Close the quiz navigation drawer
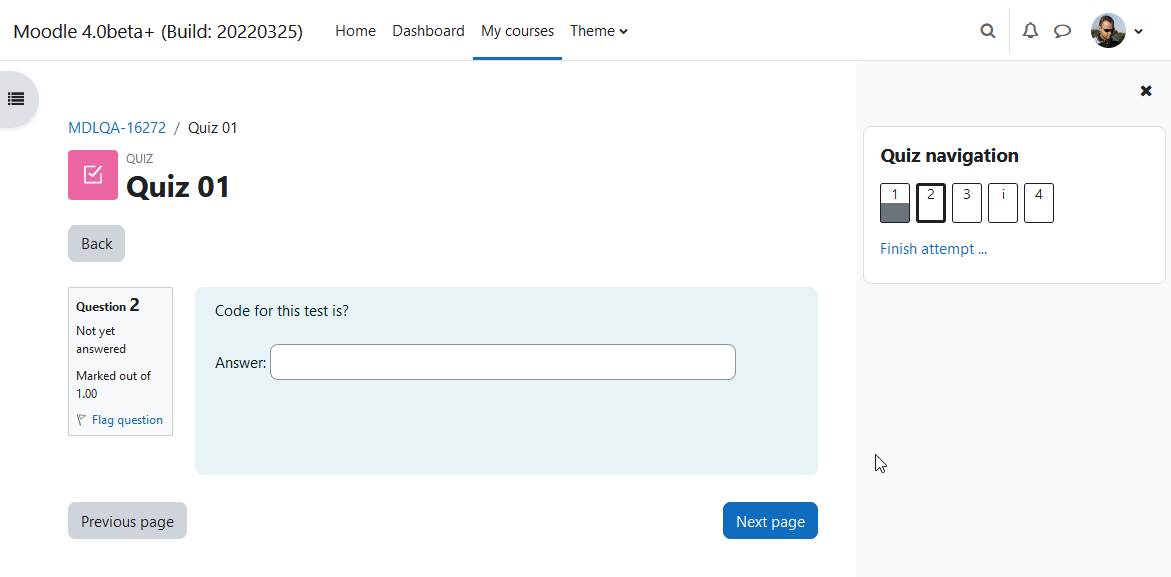 (x=1146, y=90)
